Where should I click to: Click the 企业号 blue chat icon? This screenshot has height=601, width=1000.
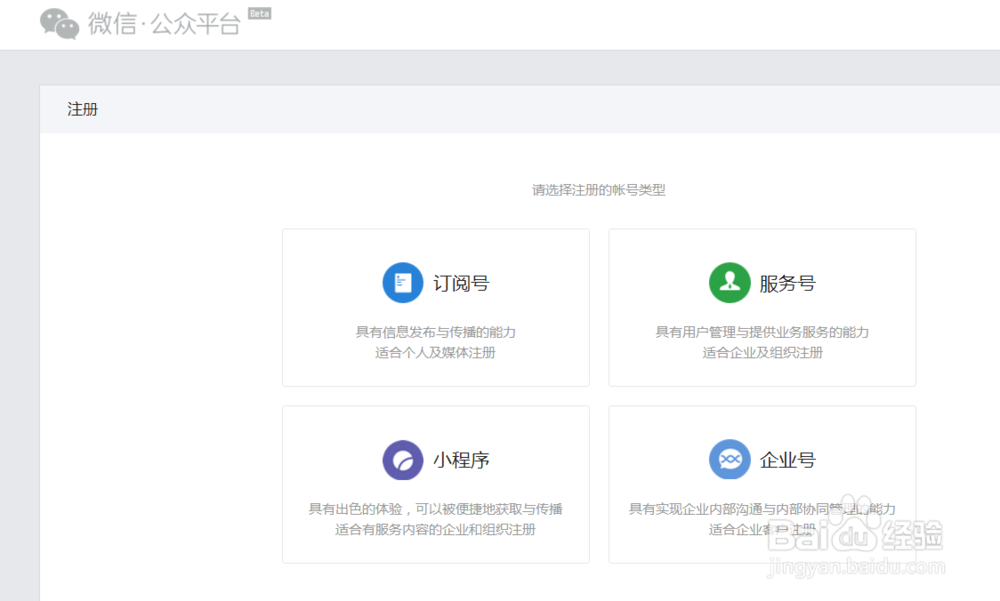click(729, 459)
